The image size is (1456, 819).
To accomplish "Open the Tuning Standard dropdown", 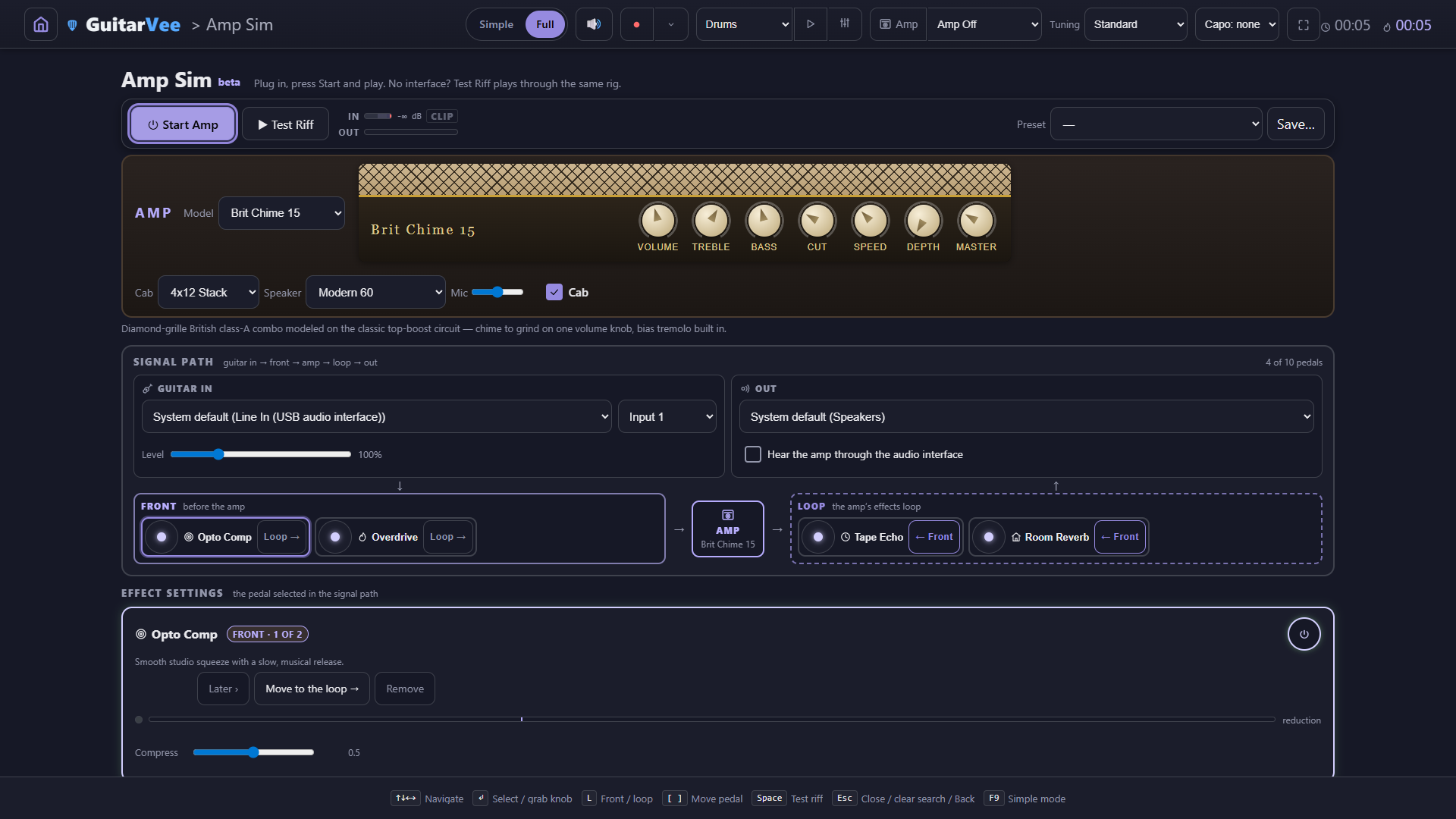I will click(1135, 24).
